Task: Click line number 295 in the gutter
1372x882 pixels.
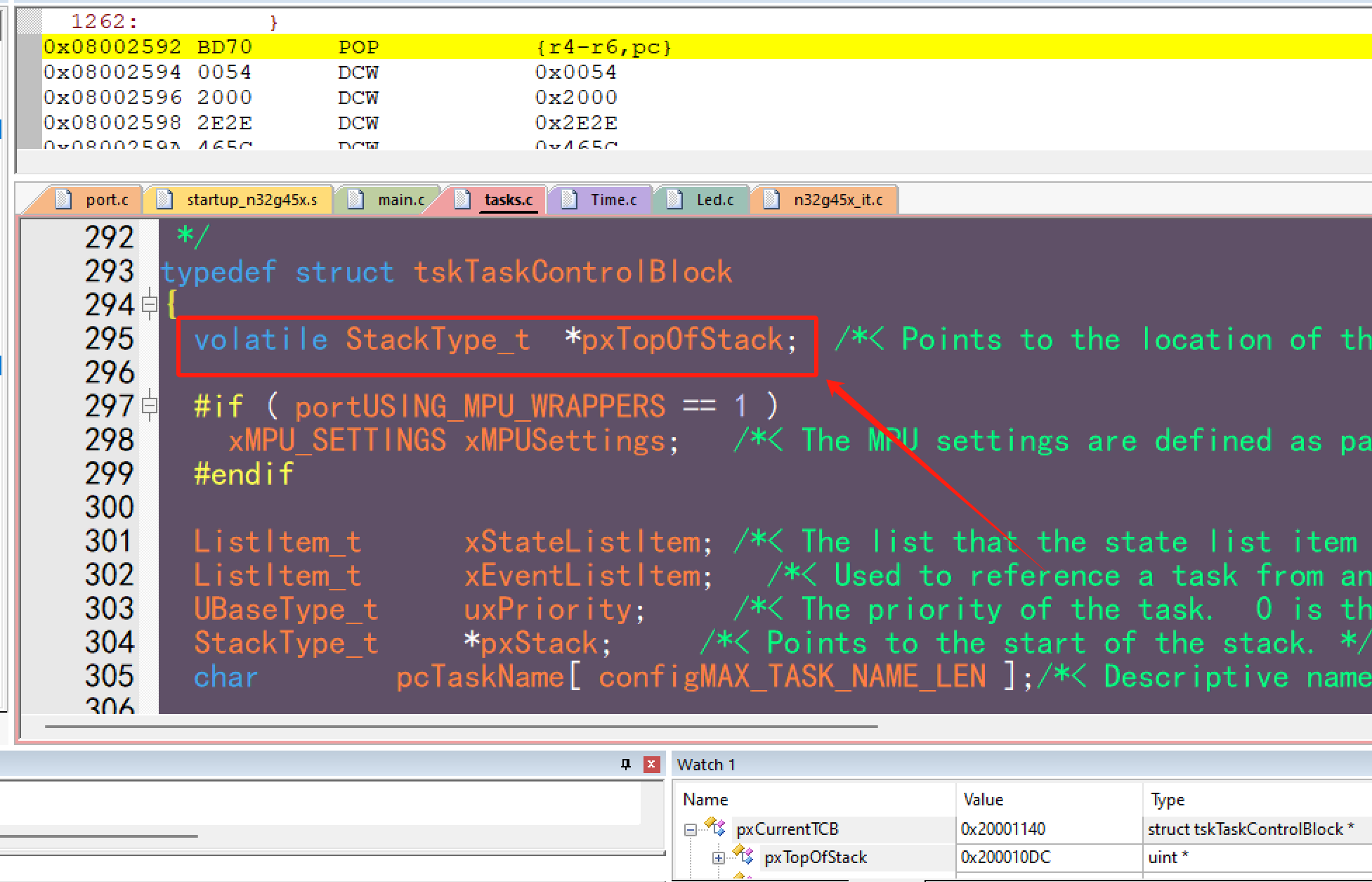Action: pos(109,339)
